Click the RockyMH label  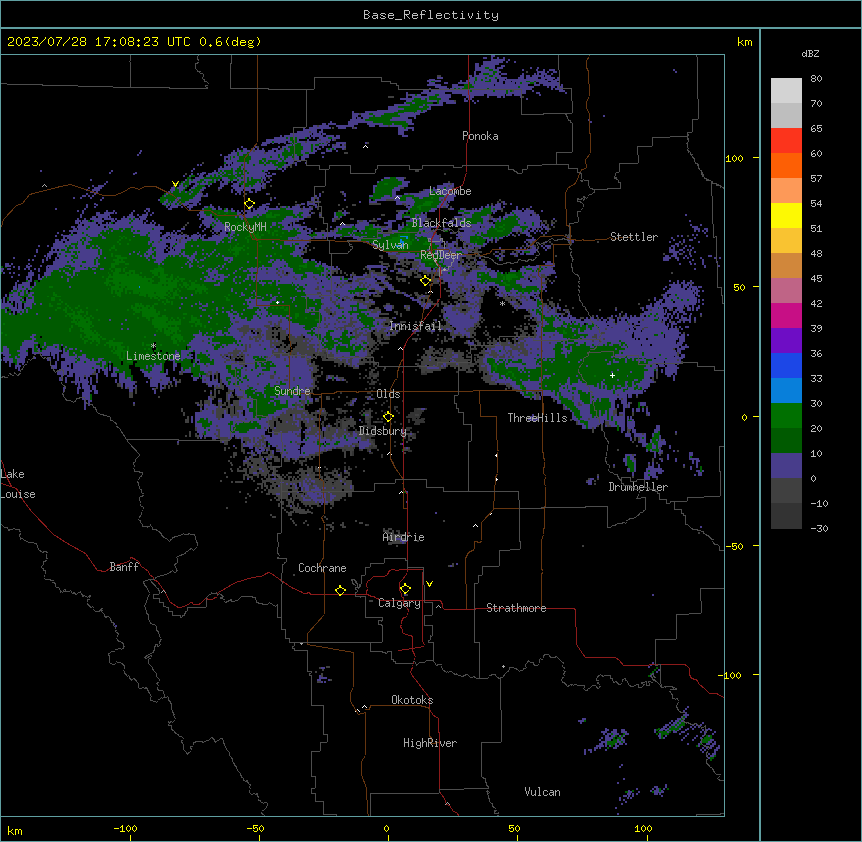pos(245,227)
